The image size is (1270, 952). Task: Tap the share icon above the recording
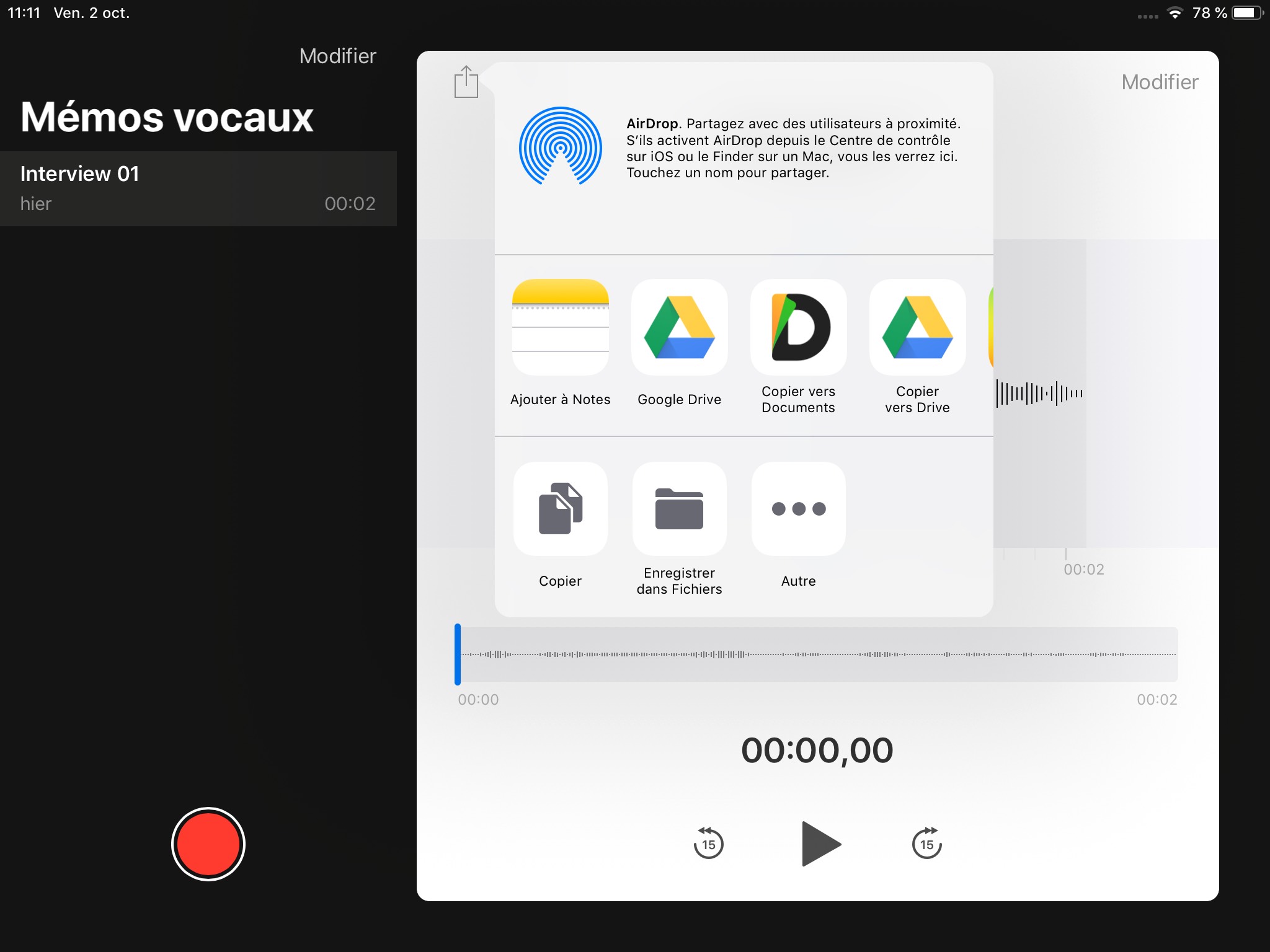point(466,82)
